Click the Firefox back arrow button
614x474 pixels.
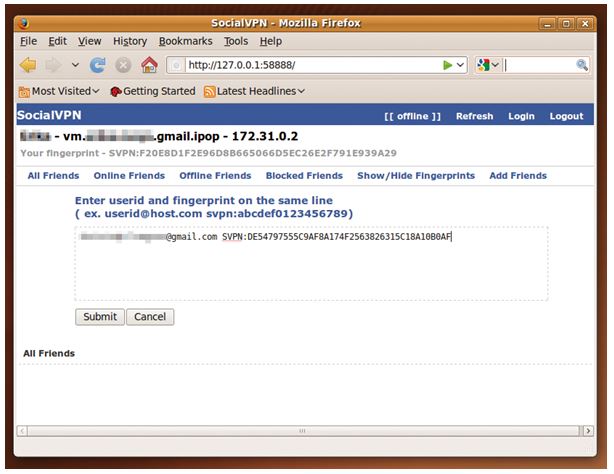[x=28, y=65]
